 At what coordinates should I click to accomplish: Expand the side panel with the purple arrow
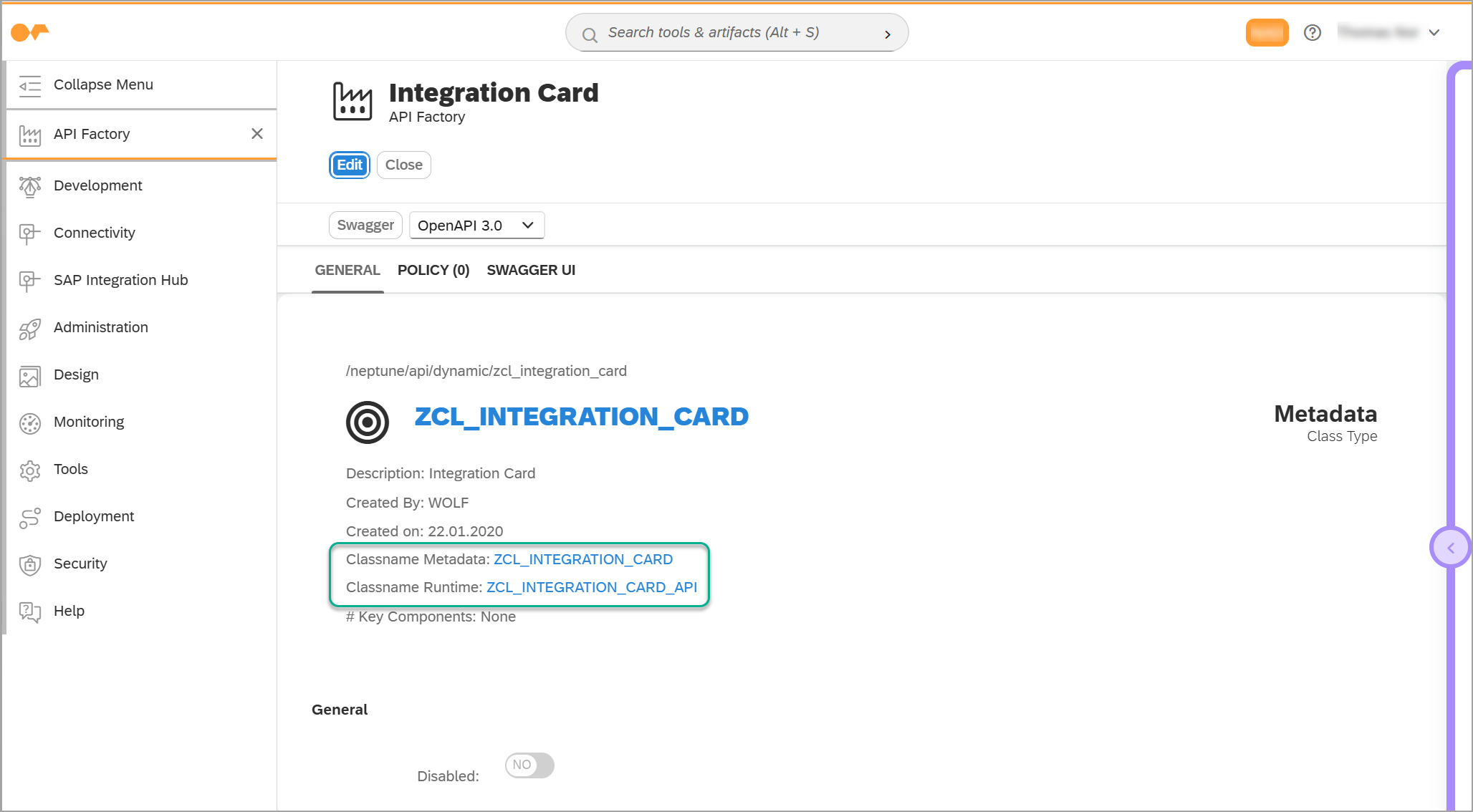pyautogui.click(x=1450, y=548)
